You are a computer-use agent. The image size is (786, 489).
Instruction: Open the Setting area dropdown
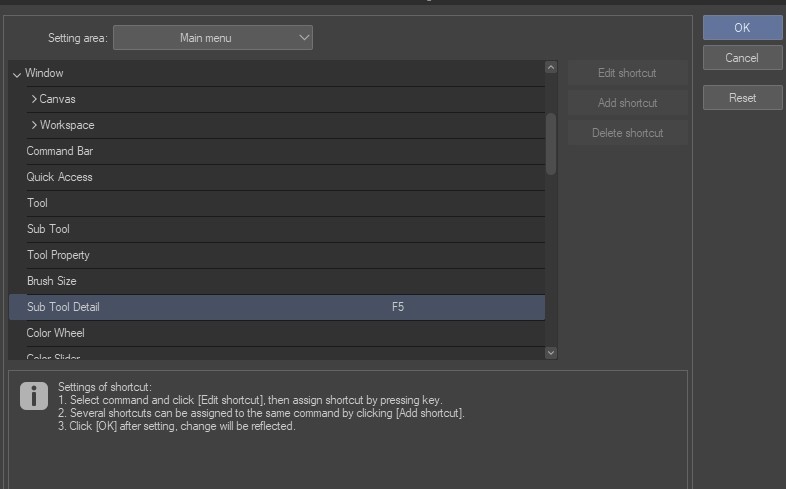coord(213,38)
